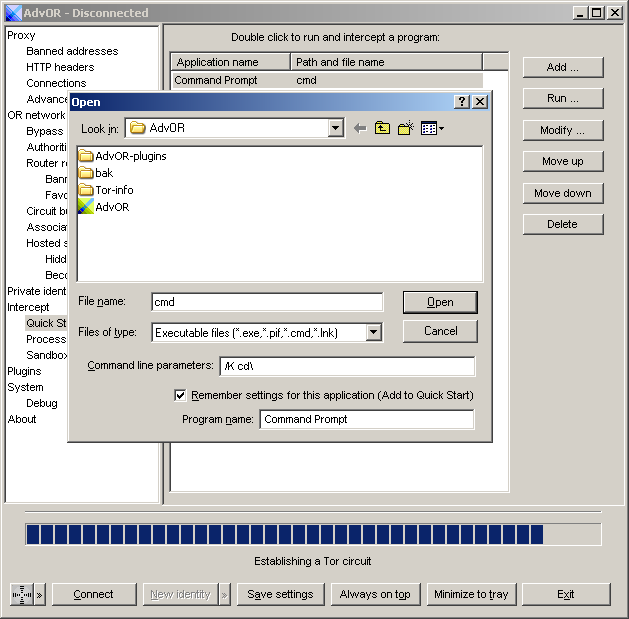Click the Command line parameters field

pyautogui.click(x=347, y=366)
